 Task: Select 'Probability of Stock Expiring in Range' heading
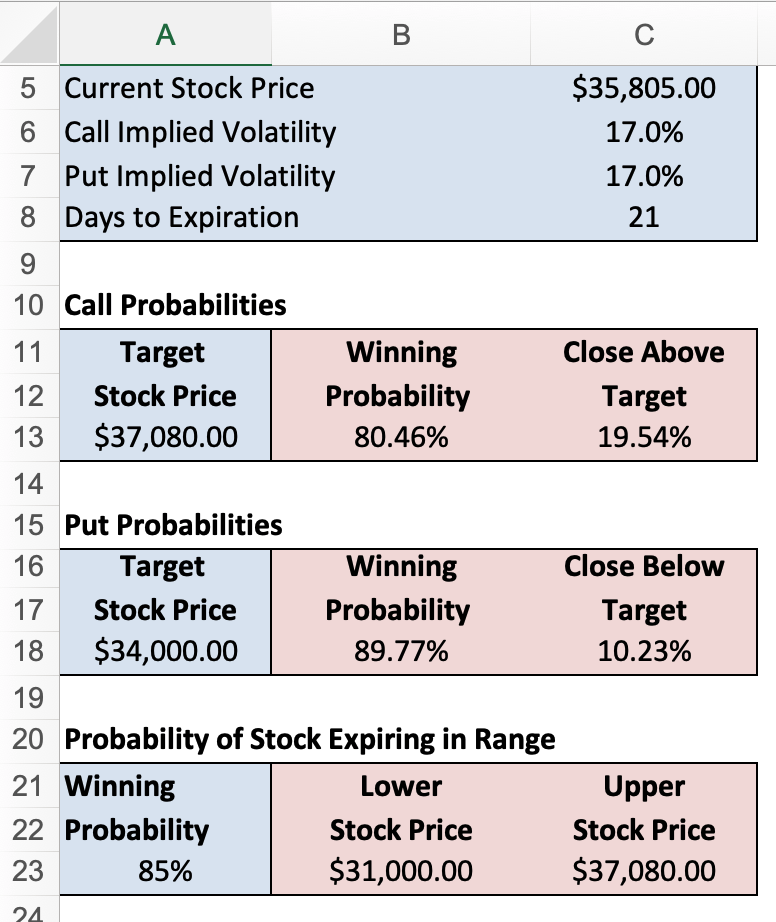pos(309,741)
